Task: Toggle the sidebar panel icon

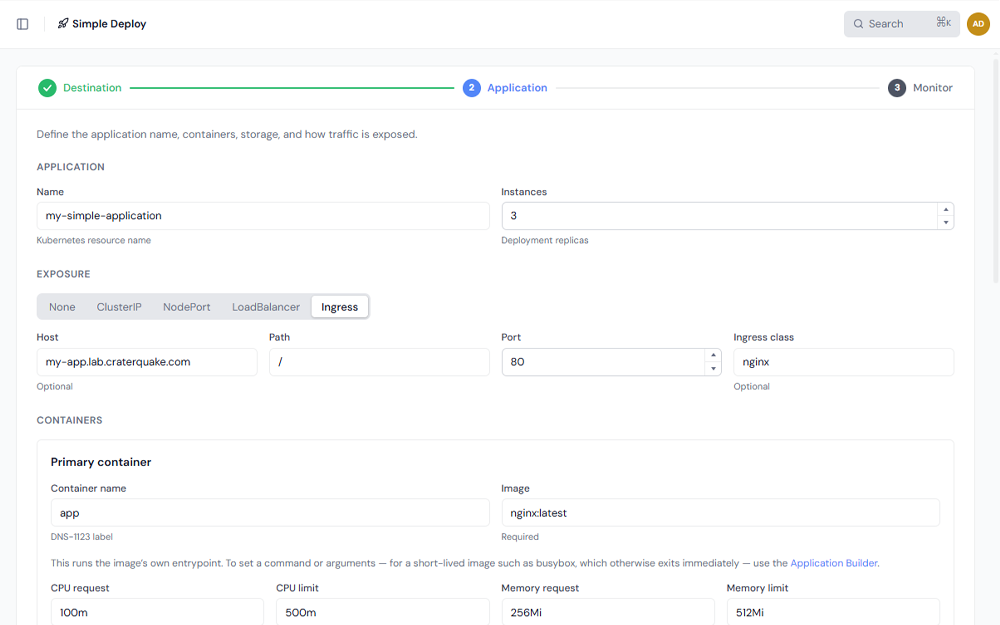Action: [x=22, y=24]
